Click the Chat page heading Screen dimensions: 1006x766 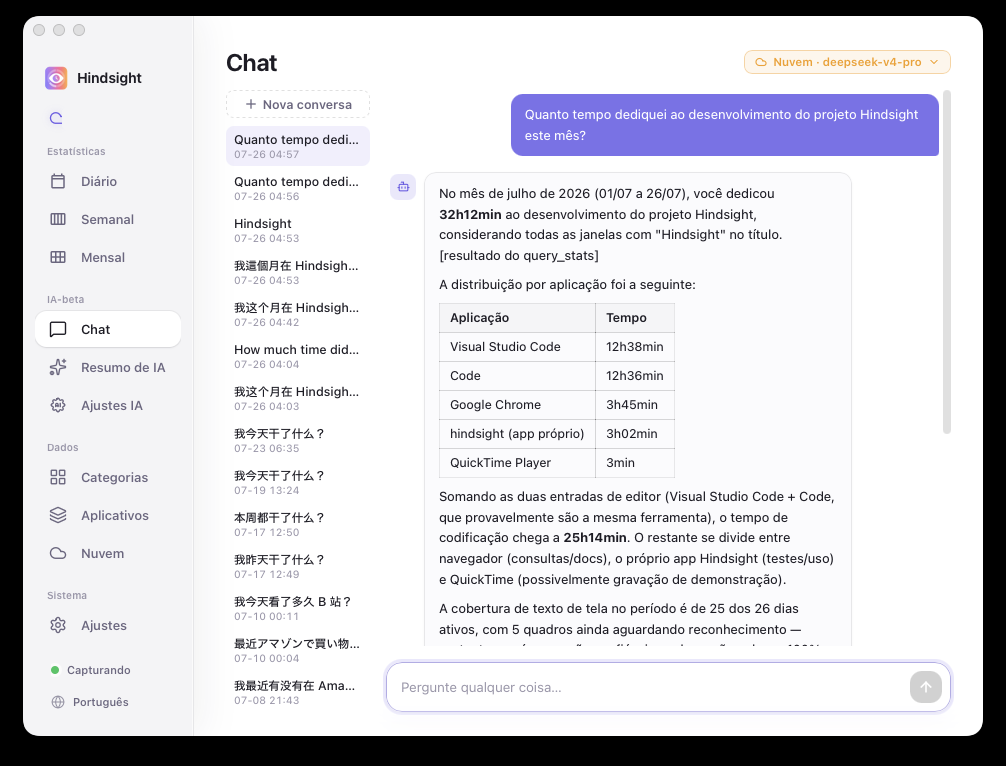point(252,63)
